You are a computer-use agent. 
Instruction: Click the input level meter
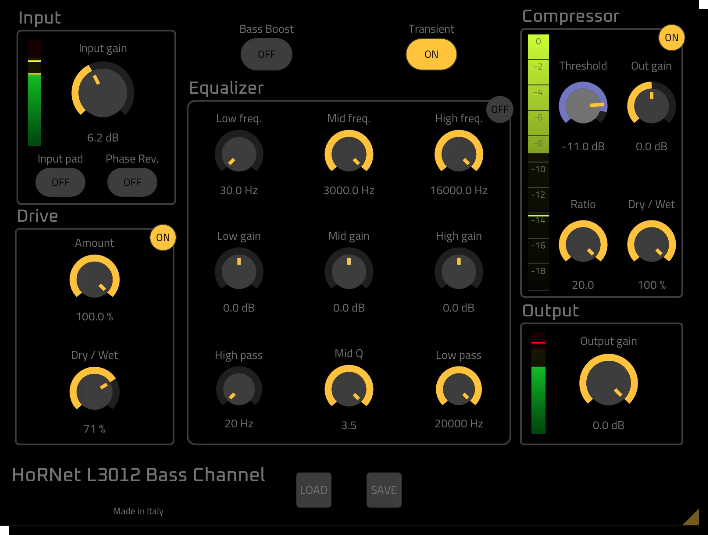(x=34, y=93)
